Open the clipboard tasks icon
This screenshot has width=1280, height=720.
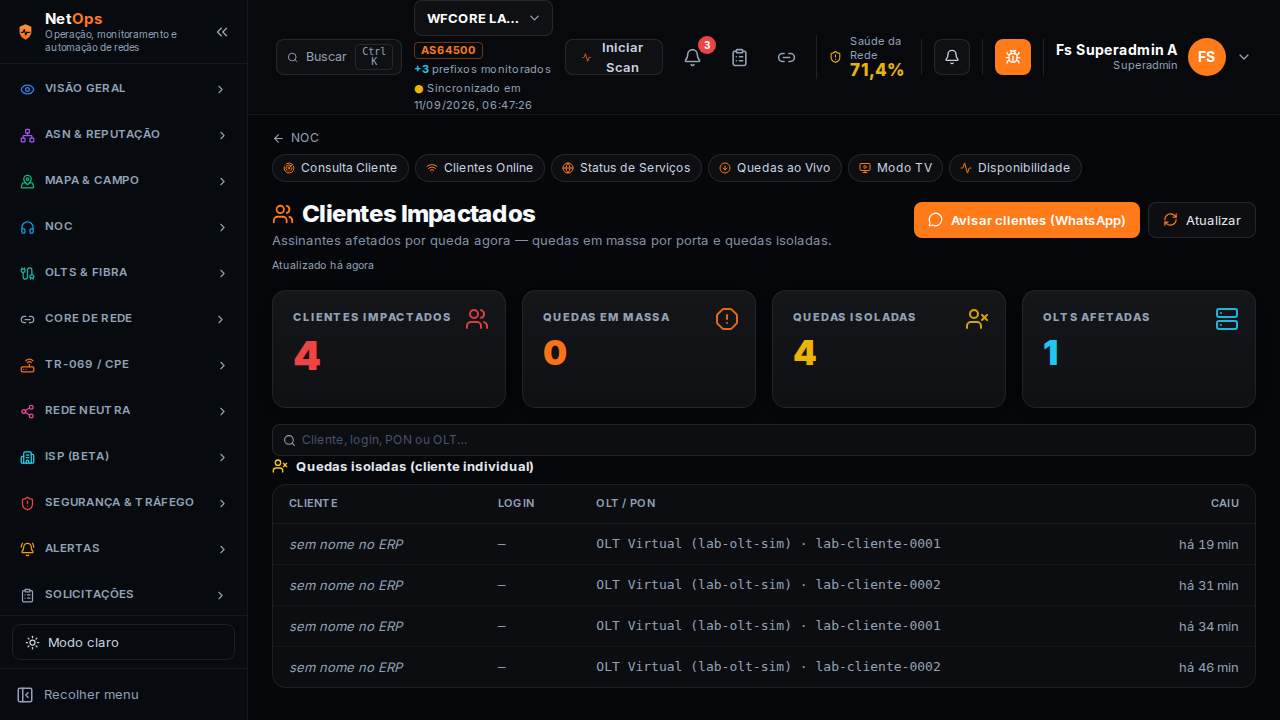pyautogui.click(x=739, y=57)
